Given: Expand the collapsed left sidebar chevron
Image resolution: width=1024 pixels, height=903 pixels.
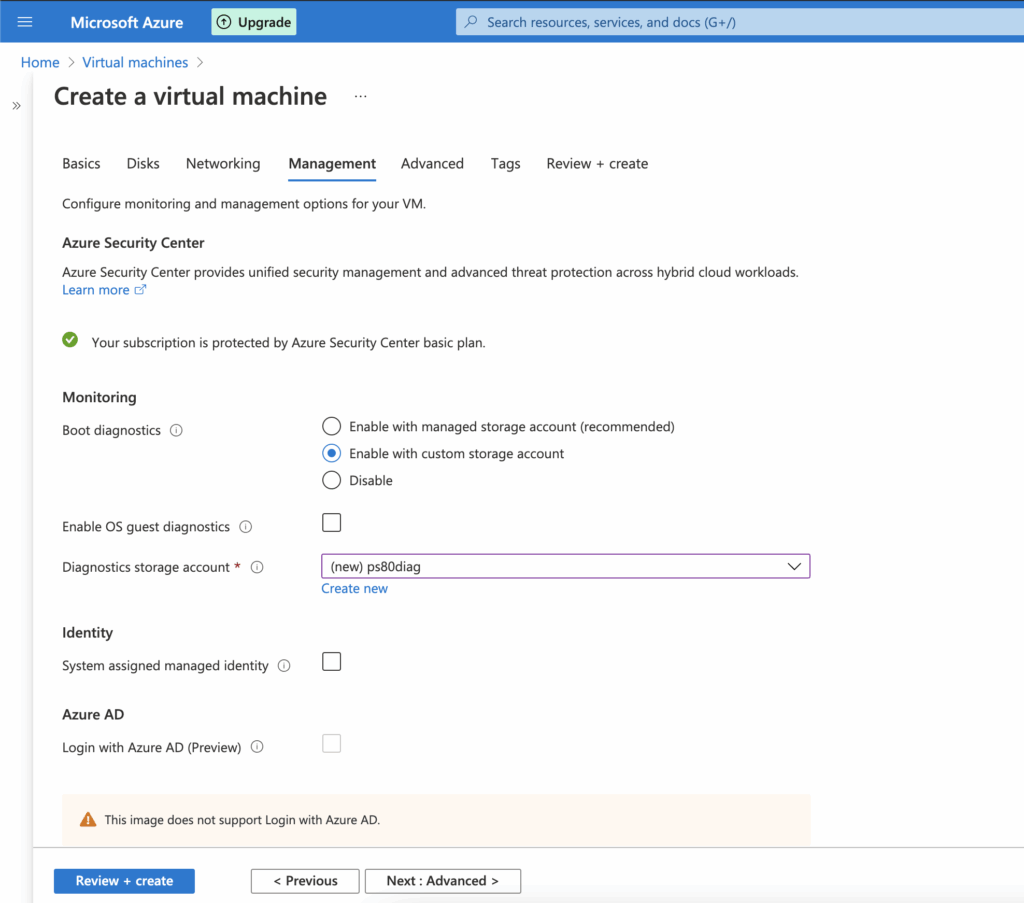Looking at the screenshot, I should click(x=16, y=106).
